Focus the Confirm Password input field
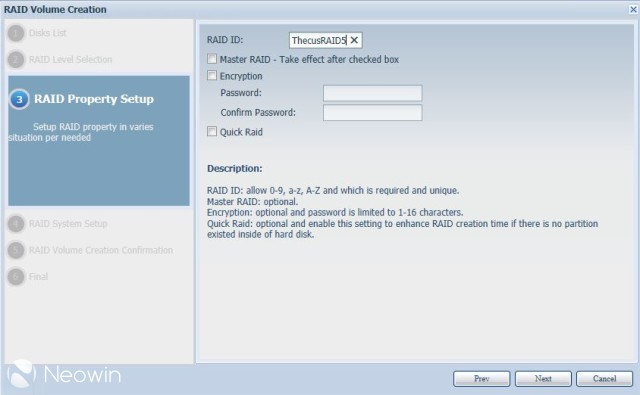 [373, 113]
